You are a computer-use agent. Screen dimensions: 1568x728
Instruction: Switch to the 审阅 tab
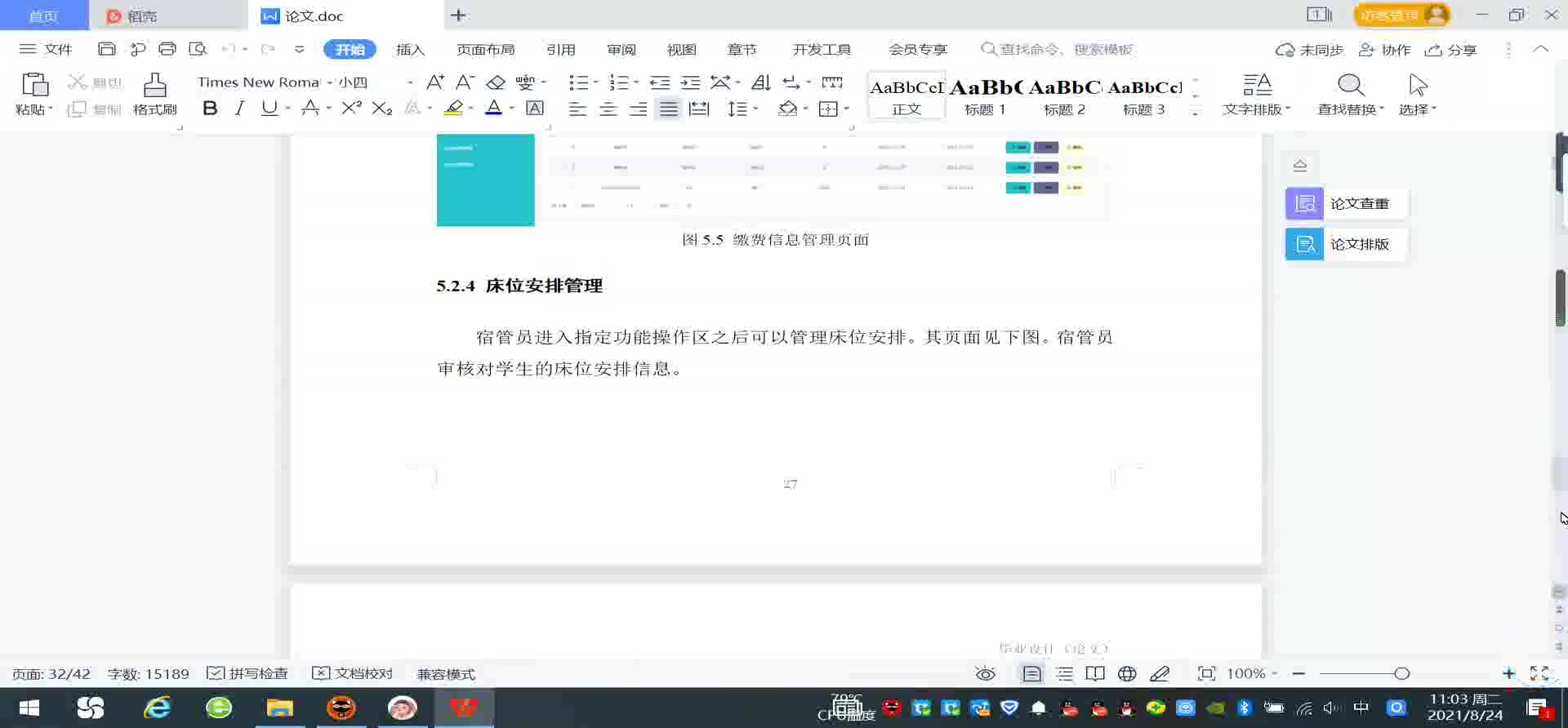coord(621,50)
